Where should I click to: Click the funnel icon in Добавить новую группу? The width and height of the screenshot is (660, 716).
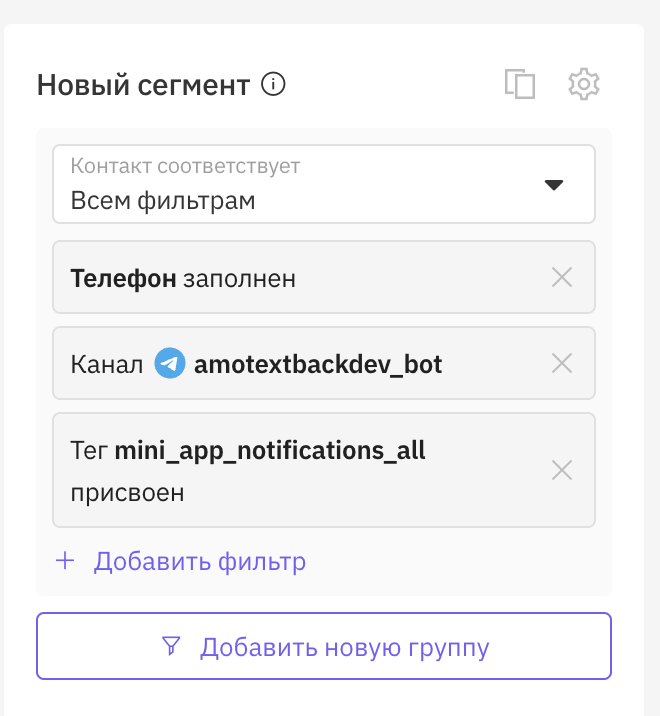coord(171,646)
